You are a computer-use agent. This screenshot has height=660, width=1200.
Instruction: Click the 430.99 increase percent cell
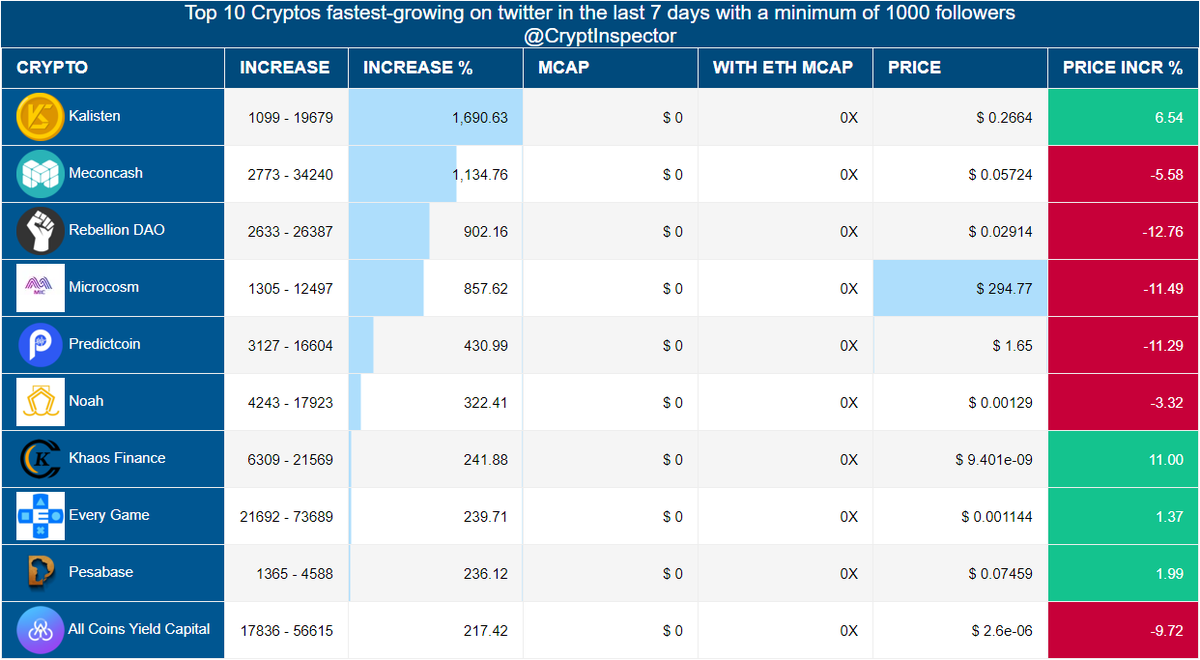click(436, 345)
